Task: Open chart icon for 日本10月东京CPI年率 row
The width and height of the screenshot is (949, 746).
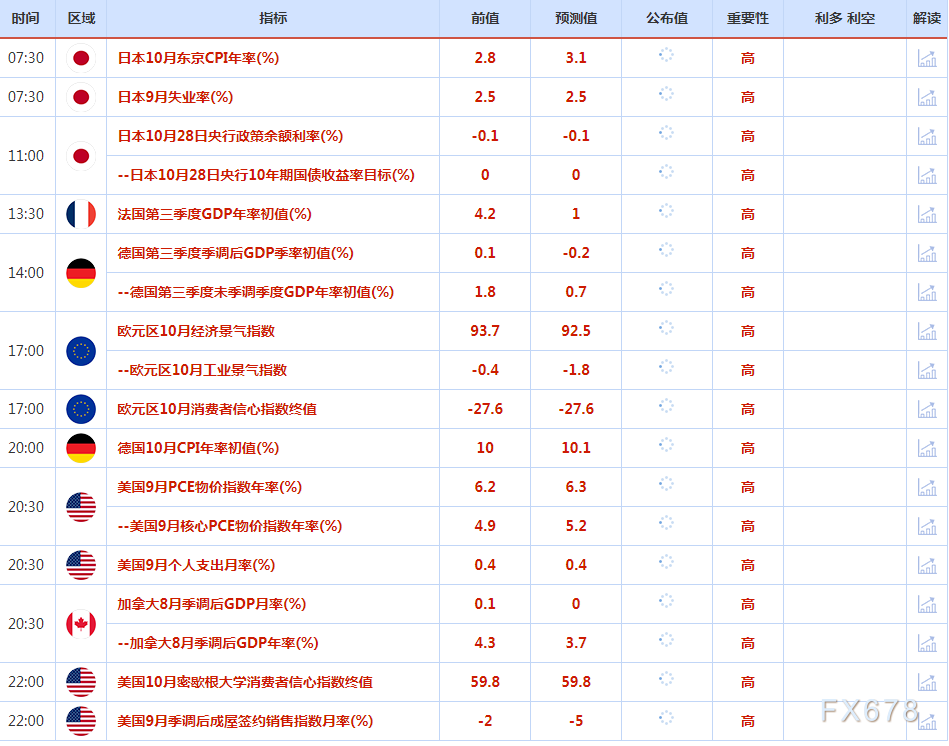Action: click(x=927, y=58)
